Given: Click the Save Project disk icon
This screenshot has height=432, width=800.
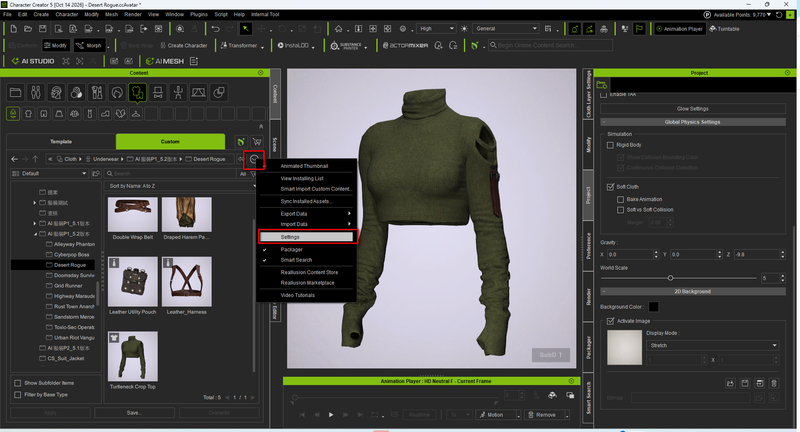Looking at the screenshot, I should pyautogui.click(x=43, y=29).
